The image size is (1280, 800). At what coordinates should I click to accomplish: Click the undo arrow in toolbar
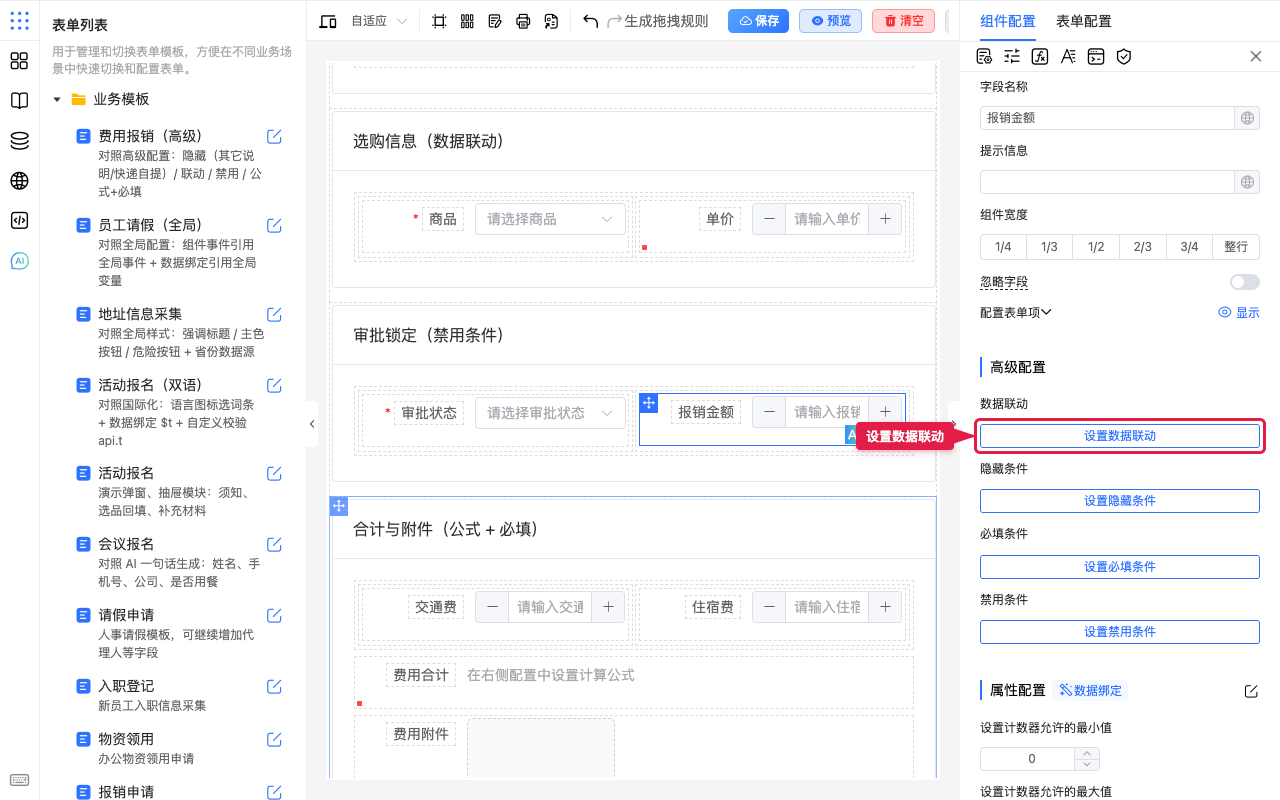coord(590,21)
